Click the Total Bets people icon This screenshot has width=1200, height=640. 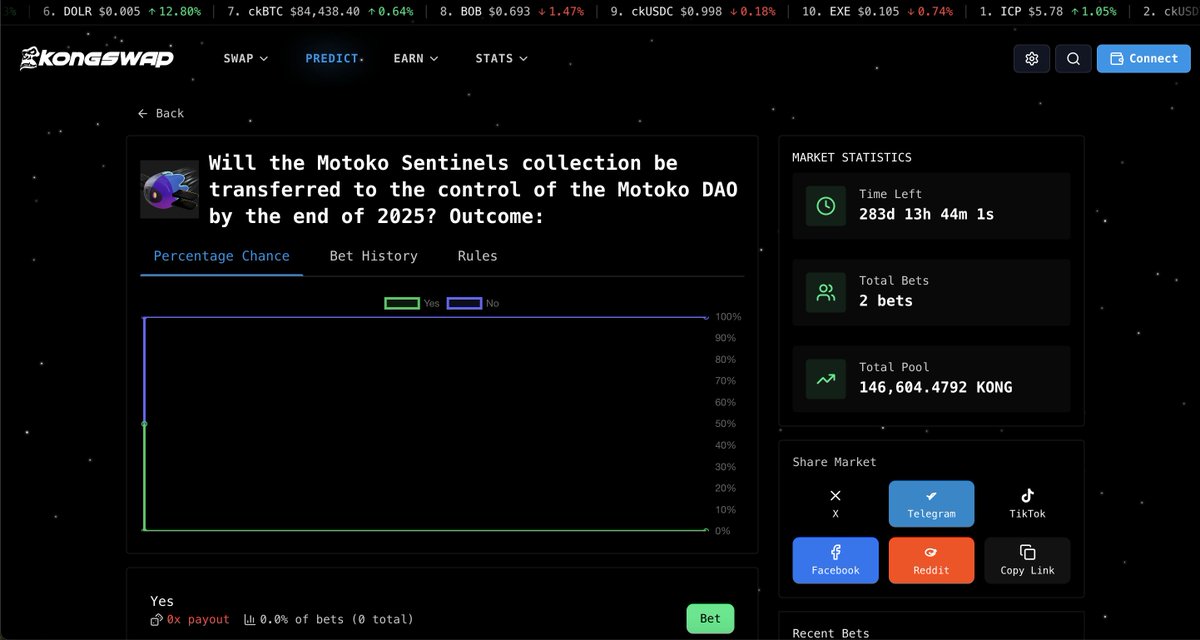[826, 292]
